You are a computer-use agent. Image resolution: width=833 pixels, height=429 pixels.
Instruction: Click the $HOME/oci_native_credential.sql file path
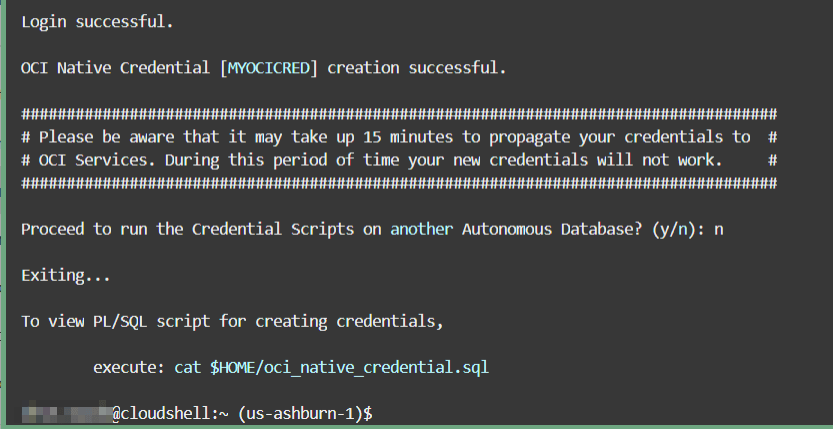coord(348,367)
